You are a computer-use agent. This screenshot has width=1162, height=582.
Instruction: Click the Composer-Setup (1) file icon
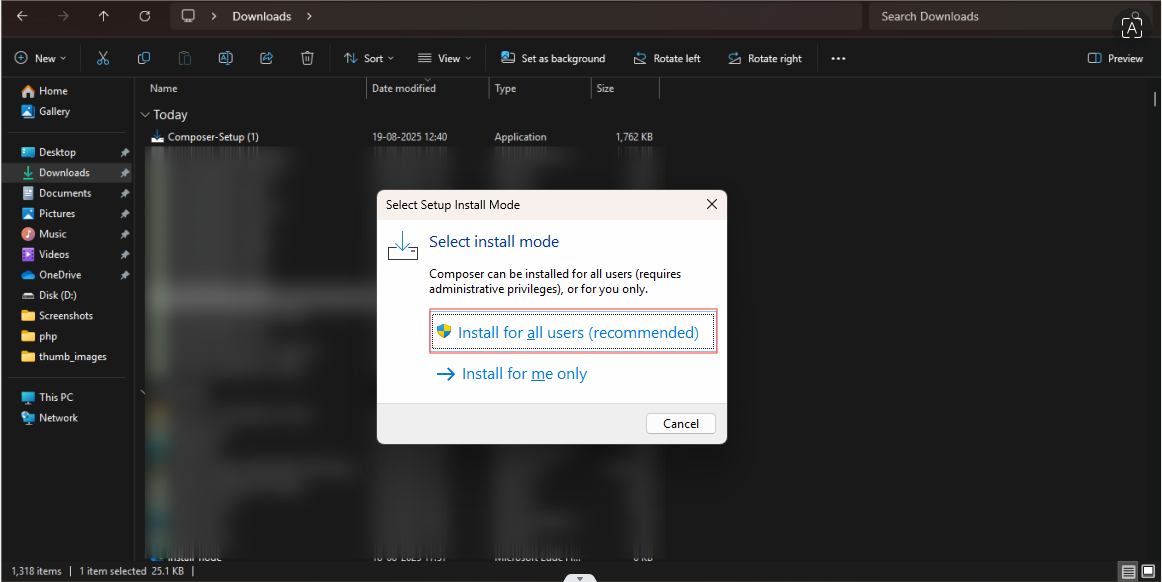[157, 136]
